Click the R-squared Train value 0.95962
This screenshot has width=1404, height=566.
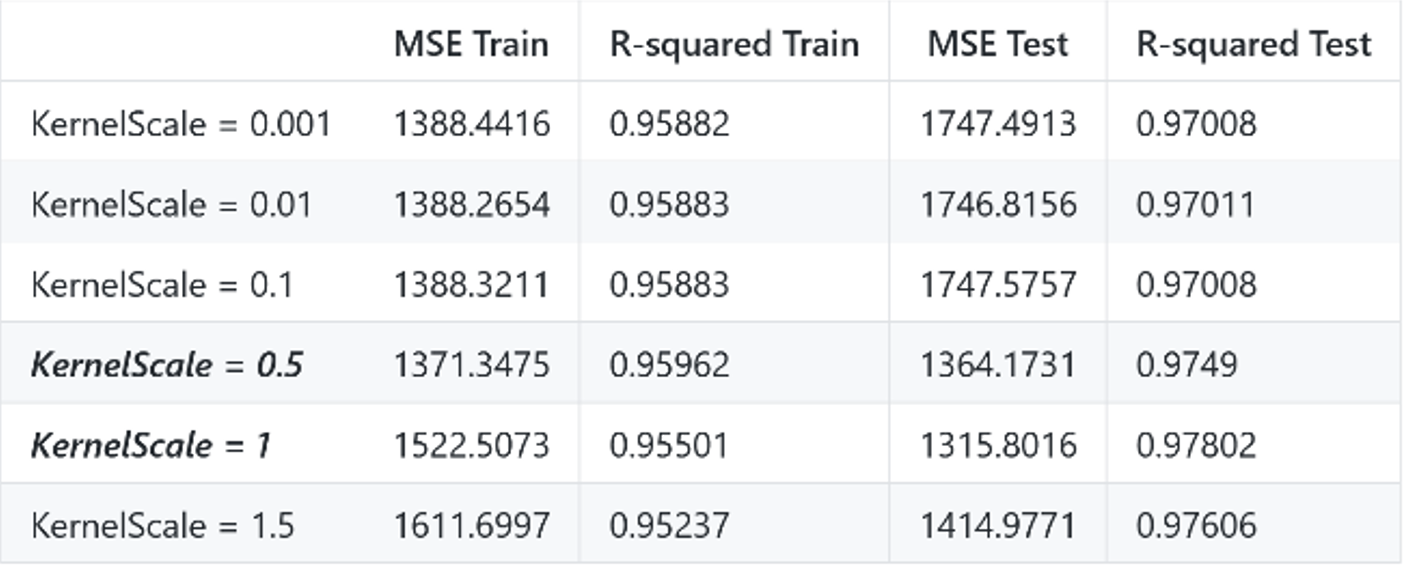point(669,365)
